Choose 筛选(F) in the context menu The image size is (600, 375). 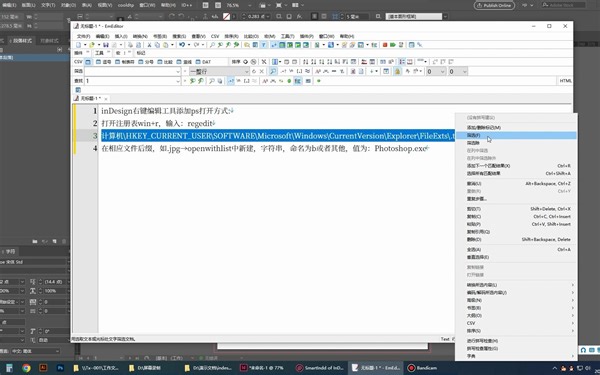click(516, 135)
